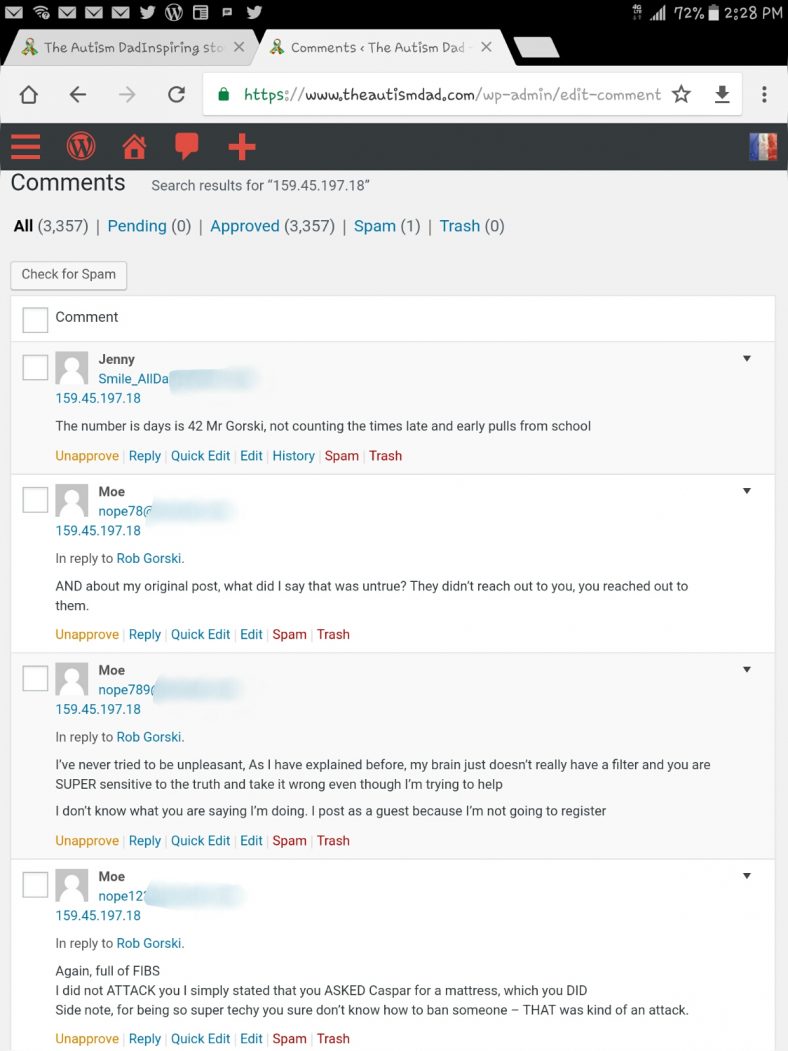
Task: Click the user avatar in admin bar
Action: pos(763,147)
